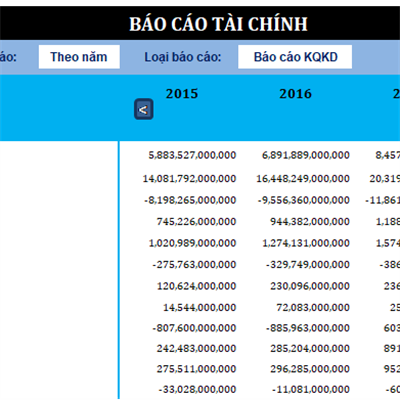Select the 2016 column header

295,94
